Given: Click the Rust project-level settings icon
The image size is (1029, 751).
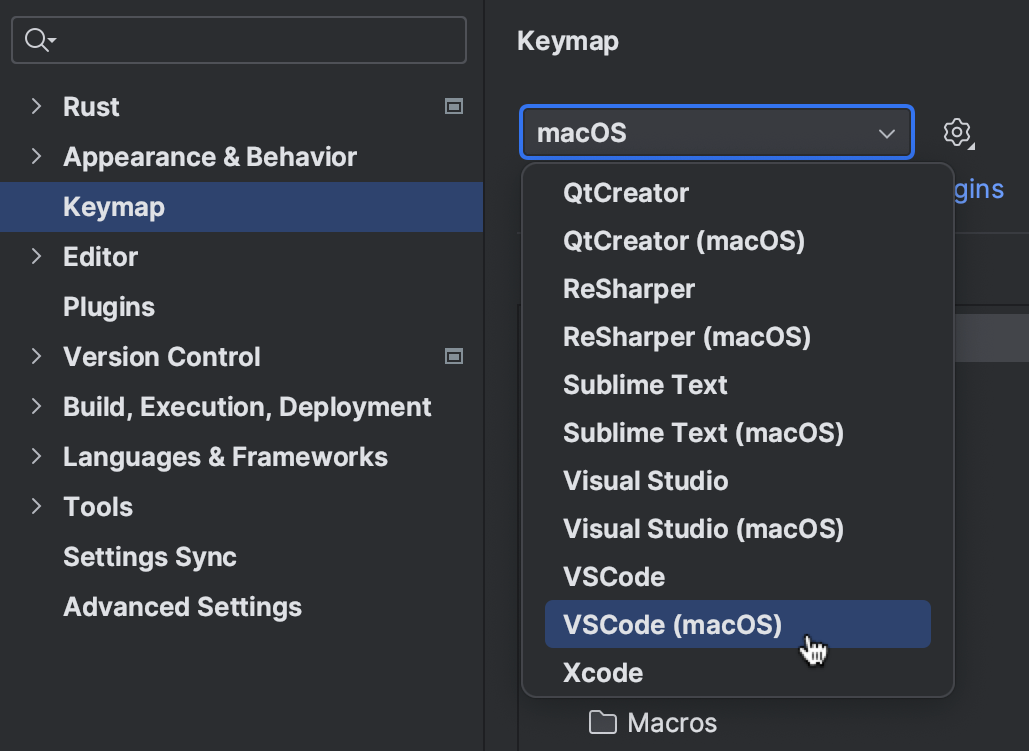Looking at the screenshot, I should (x=454, y=106).
